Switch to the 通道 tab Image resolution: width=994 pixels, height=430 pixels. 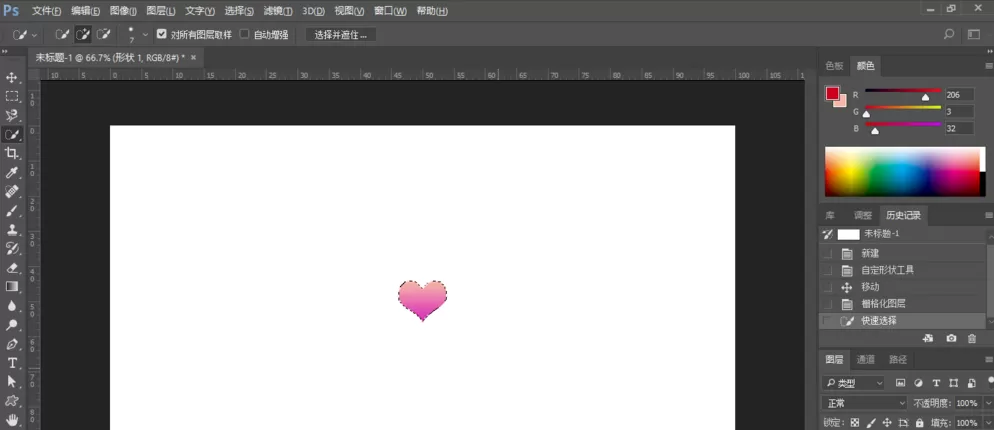[x=865, y=360]
